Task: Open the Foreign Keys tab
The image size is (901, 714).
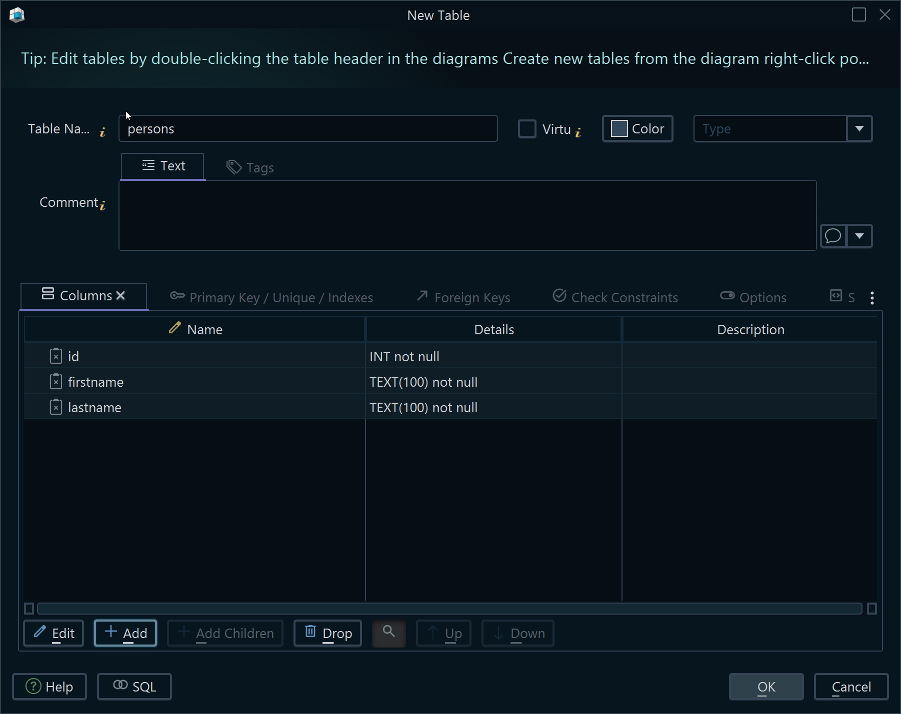Action: (x=463, y=297)
